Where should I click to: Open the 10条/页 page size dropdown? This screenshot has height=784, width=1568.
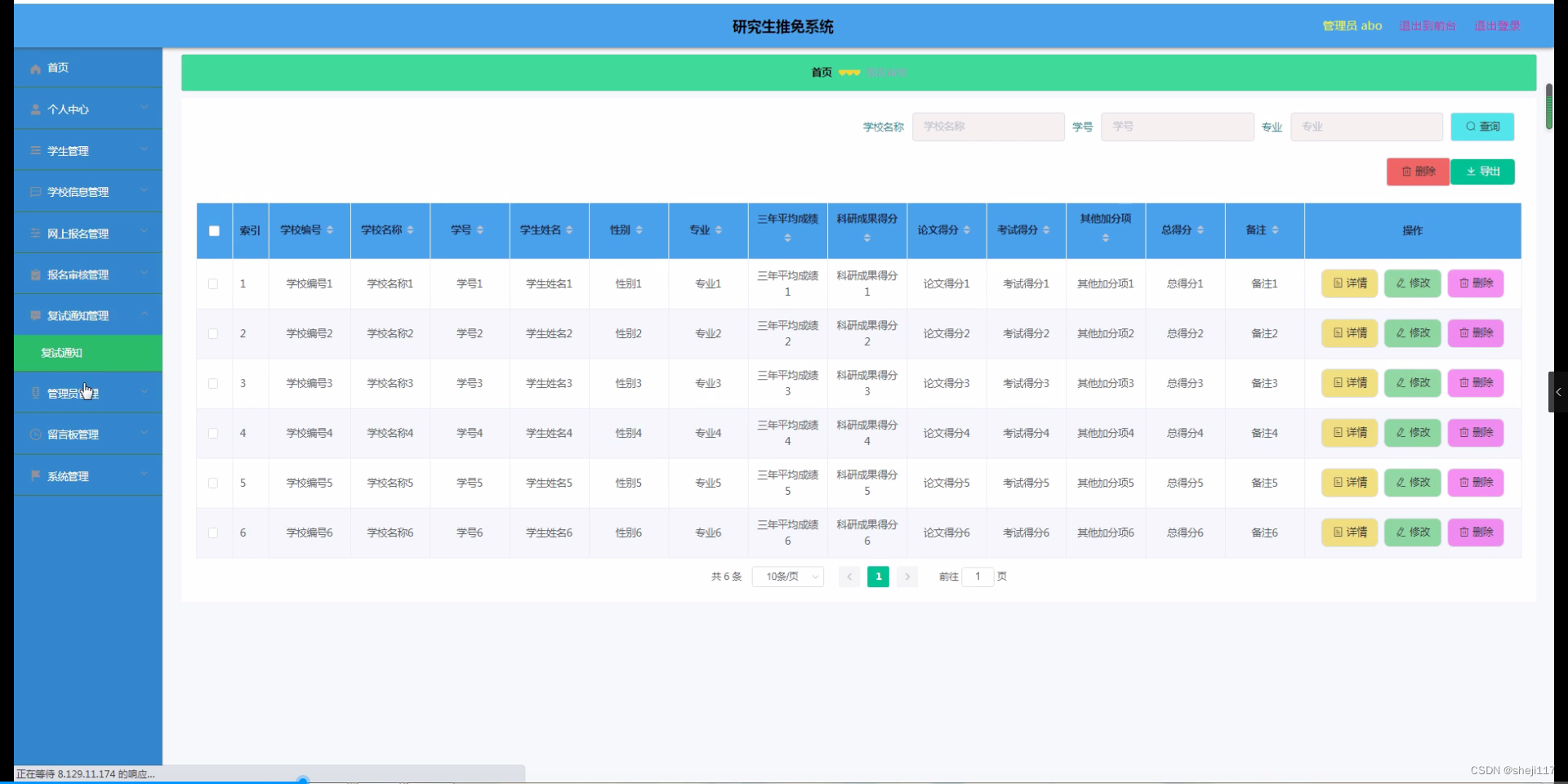pos(786,577)
